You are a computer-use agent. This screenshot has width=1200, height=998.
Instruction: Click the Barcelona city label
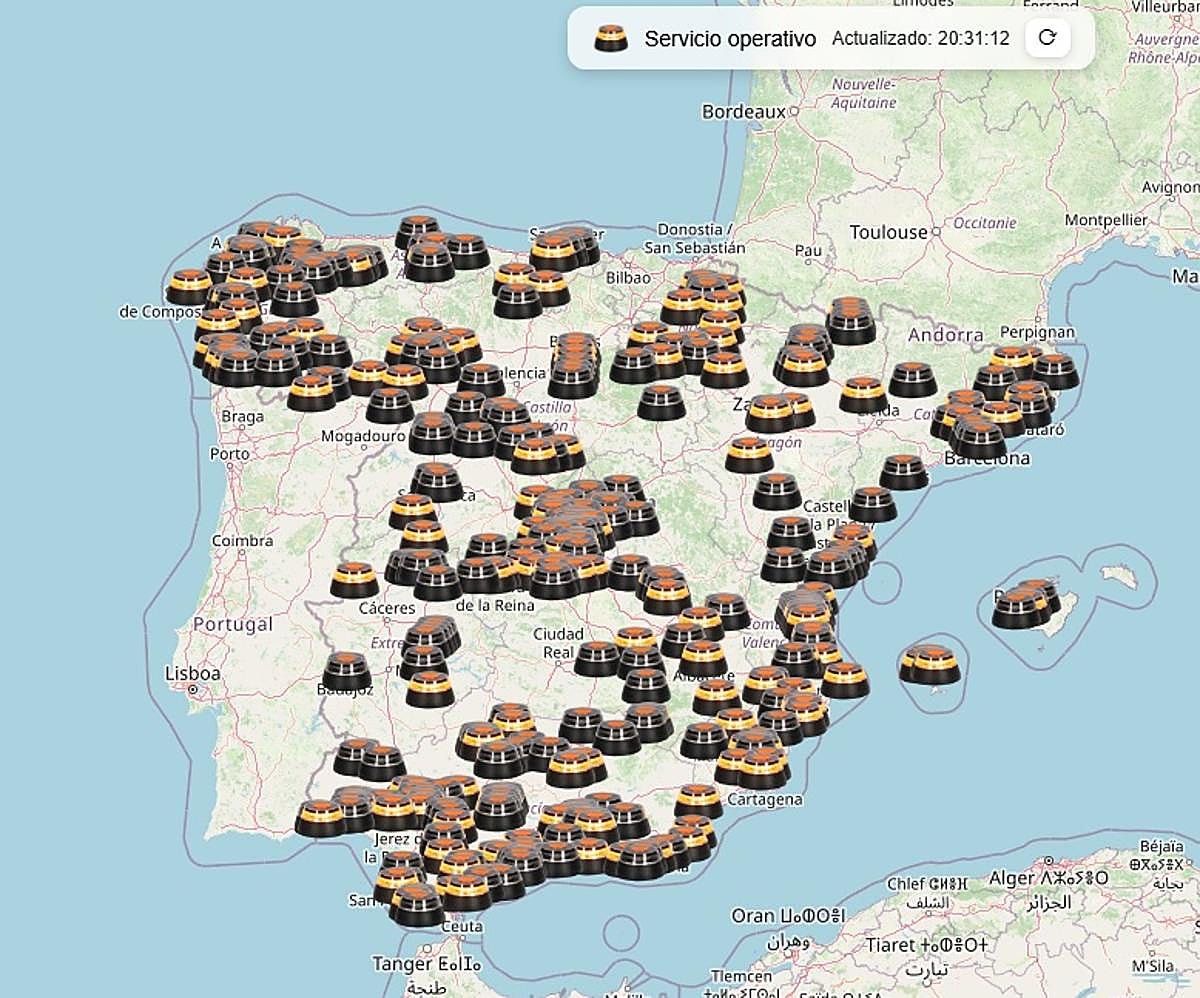tap(987, 459)
